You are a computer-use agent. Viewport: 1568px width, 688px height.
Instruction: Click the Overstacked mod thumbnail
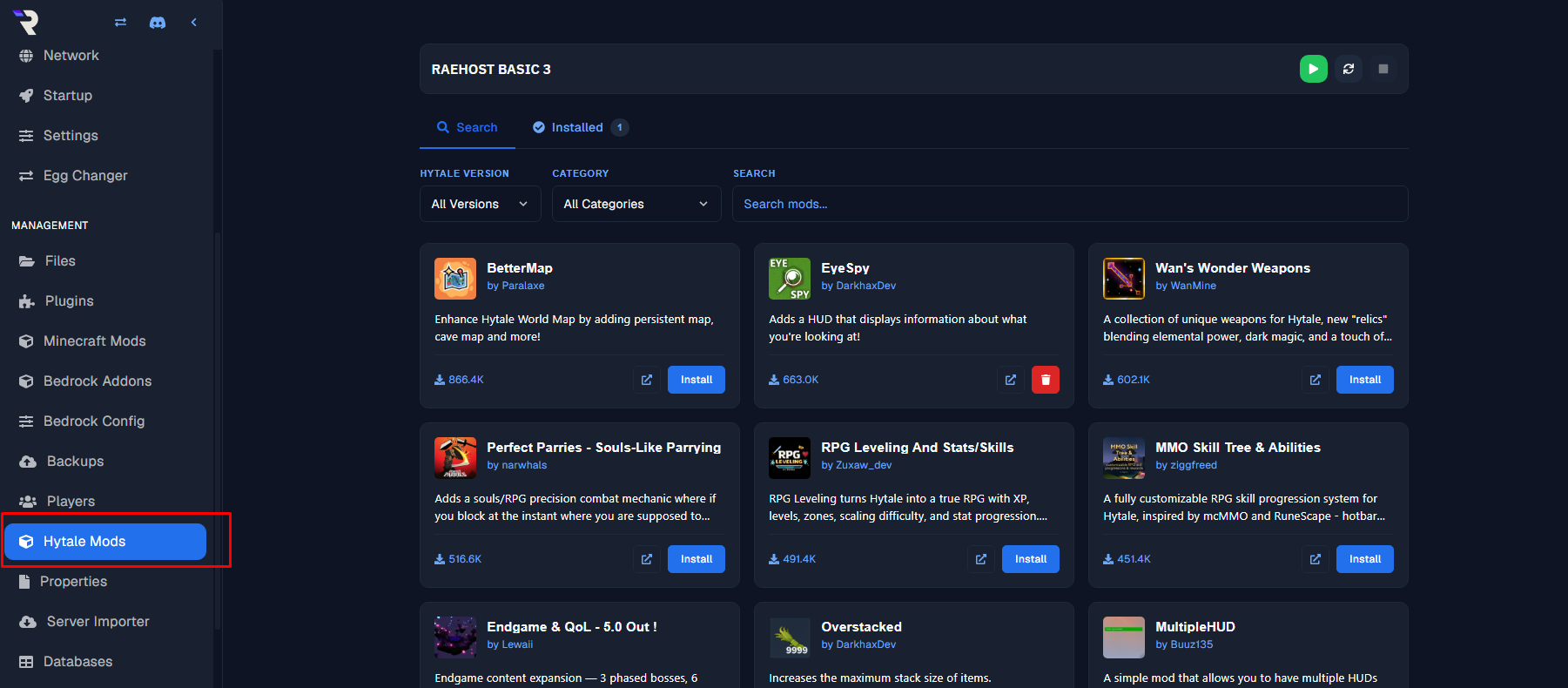coord(790,637)
